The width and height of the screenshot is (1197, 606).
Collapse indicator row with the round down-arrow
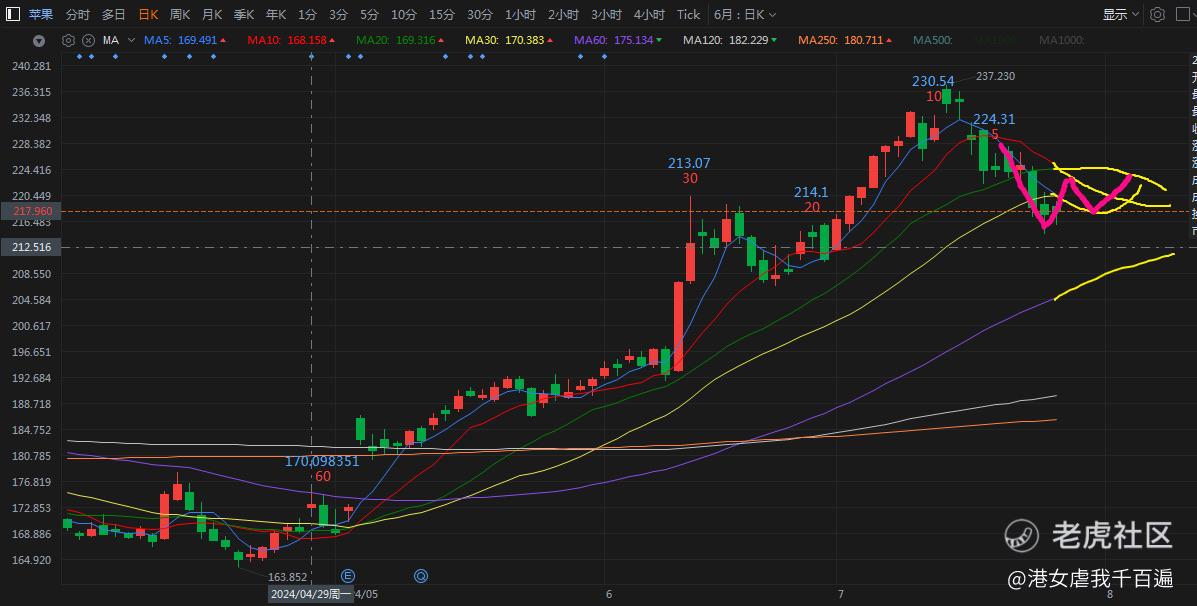(x=39, y=40)
